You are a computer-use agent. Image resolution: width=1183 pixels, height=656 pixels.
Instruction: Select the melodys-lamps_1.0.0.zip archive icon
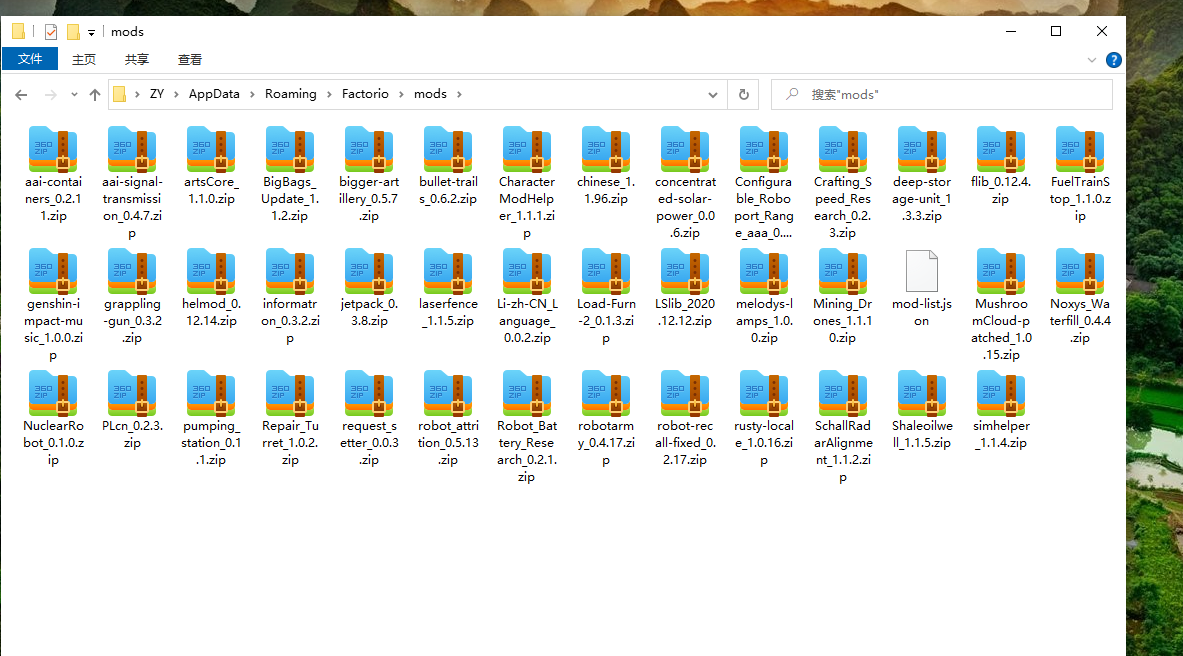[x=764, y=272]
